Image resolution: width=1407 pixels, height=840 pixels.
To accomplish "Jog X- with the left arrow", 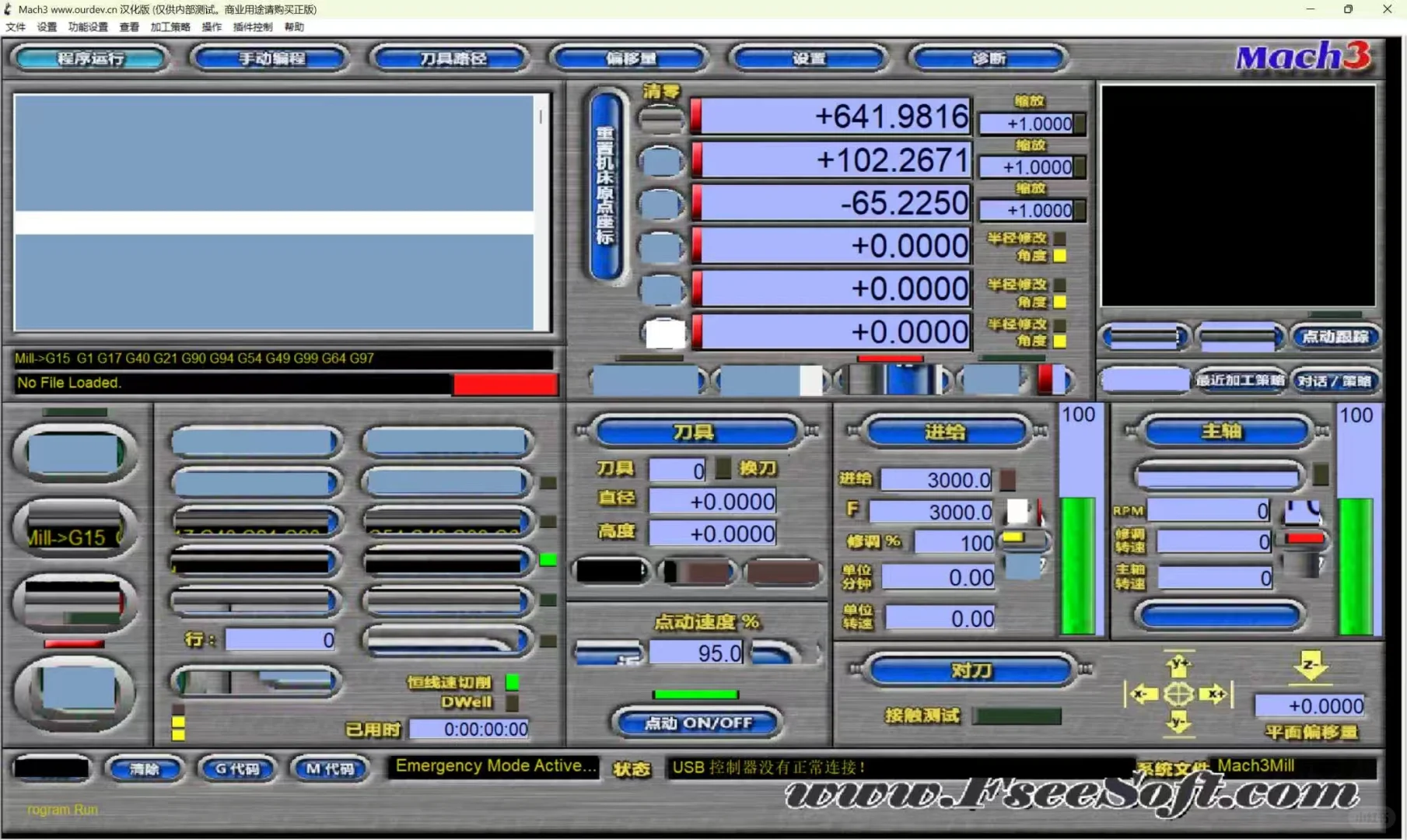I will pos(1144,694).
